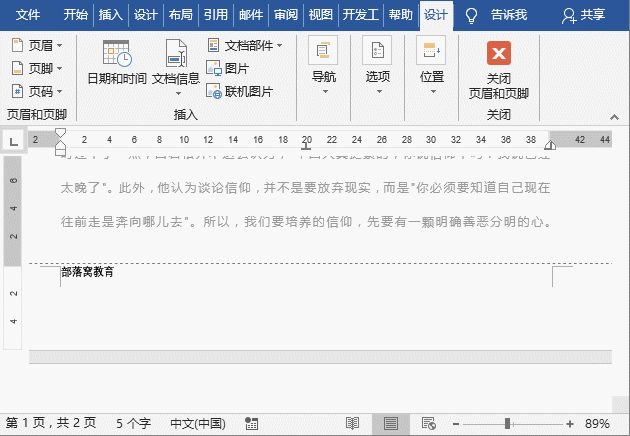The image size is (630, 436).
Task: Click the 文档信息 document info icon
Action: point(176,53)
